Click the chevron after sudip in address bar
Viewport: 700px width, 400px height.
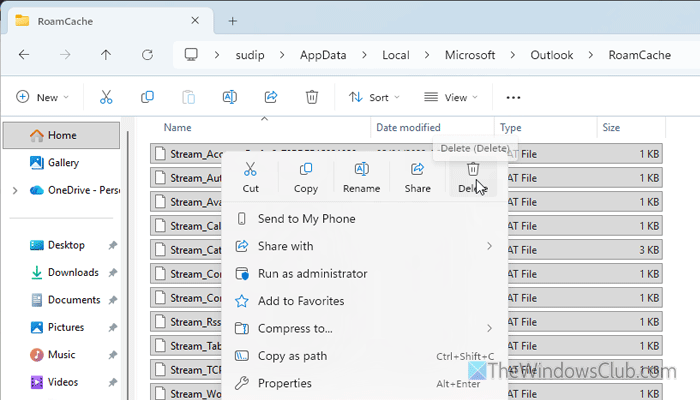point(282,55)
